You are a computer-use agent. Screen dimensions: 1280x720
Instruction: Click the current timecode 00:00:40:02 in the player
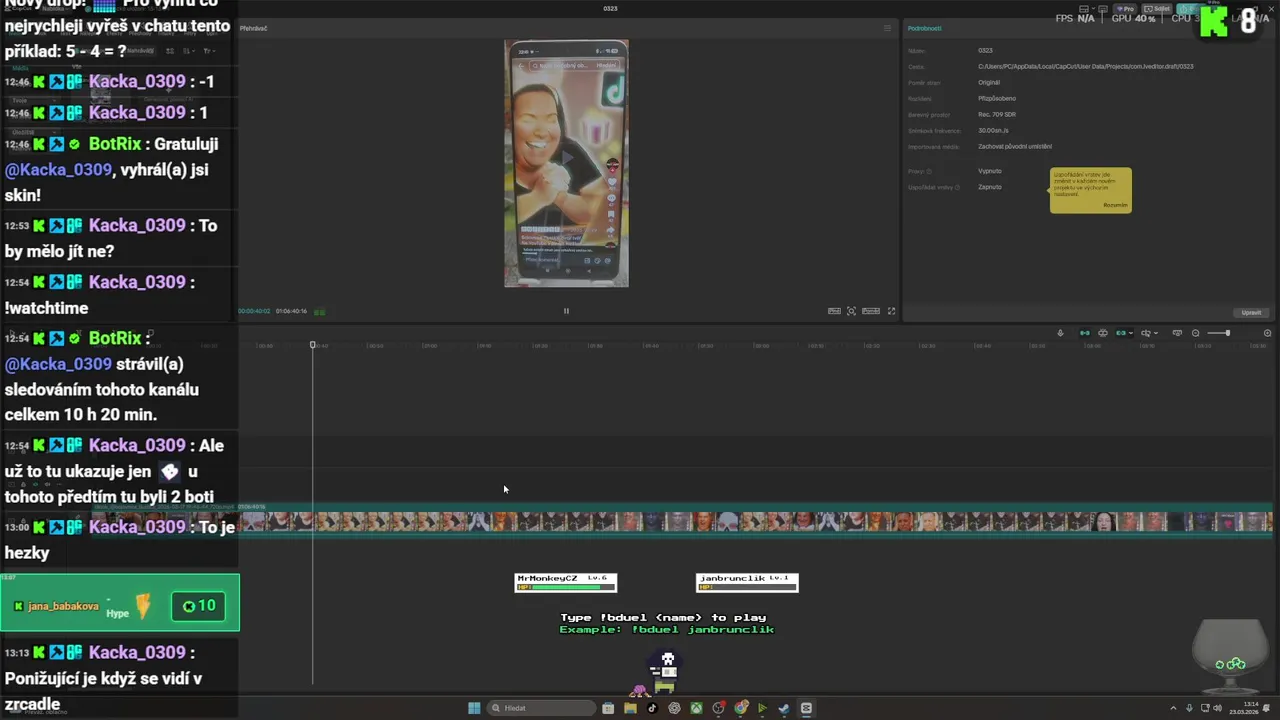point(255,311)
